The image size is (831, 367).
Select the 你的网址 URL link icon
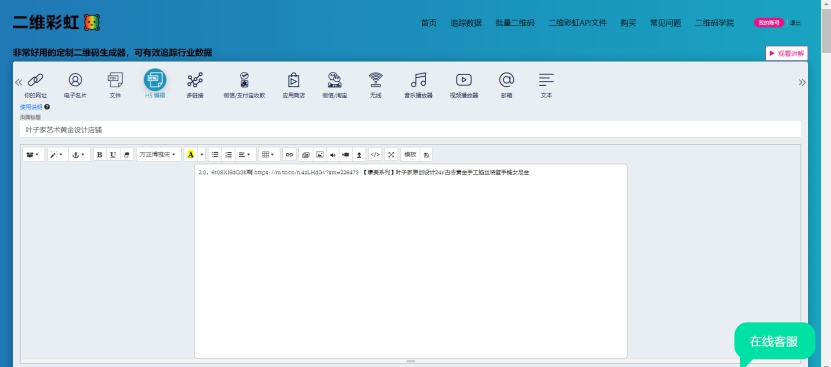35,80
